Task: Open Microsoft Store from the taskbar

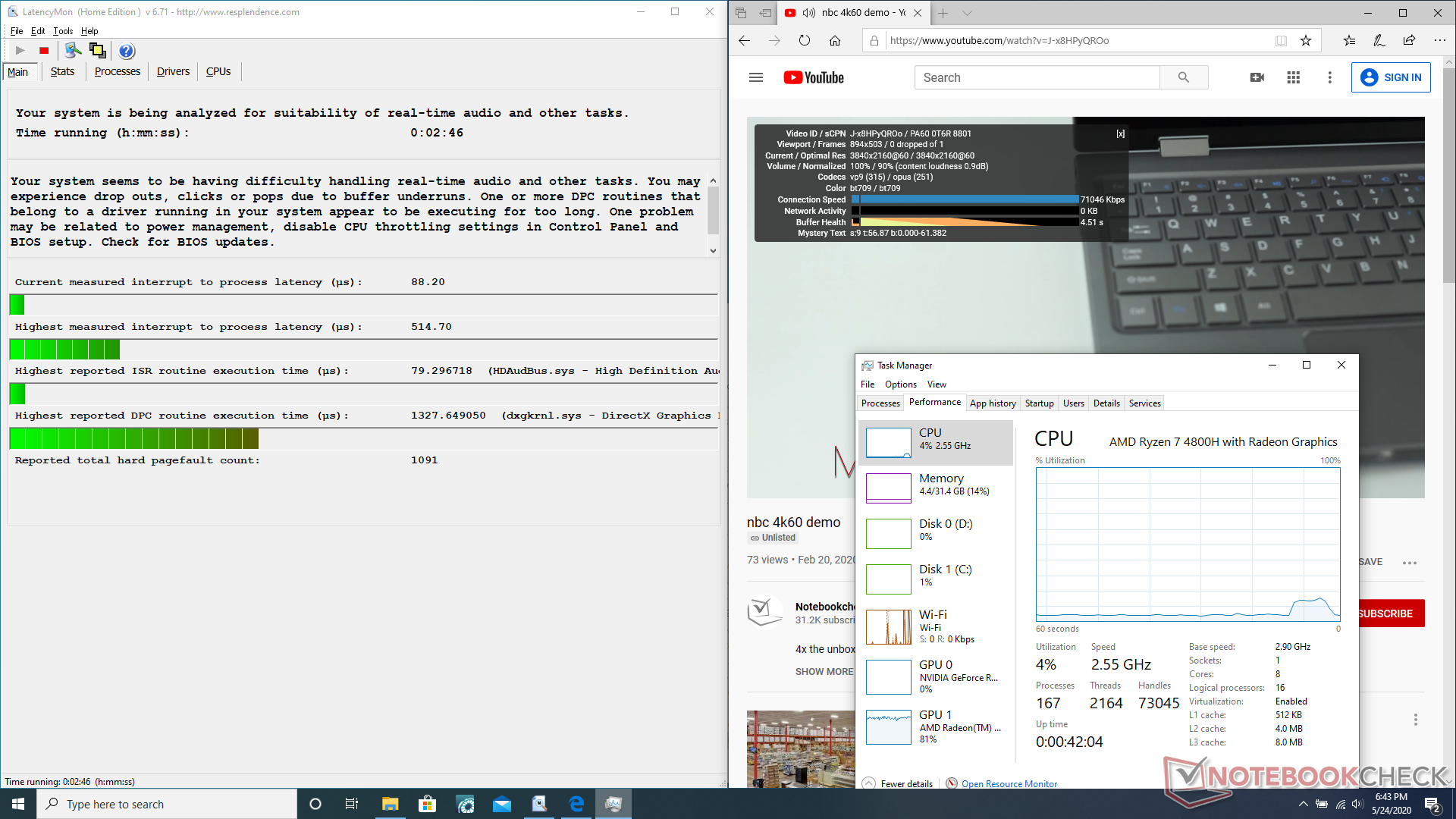Action: [x=427, y=804]
